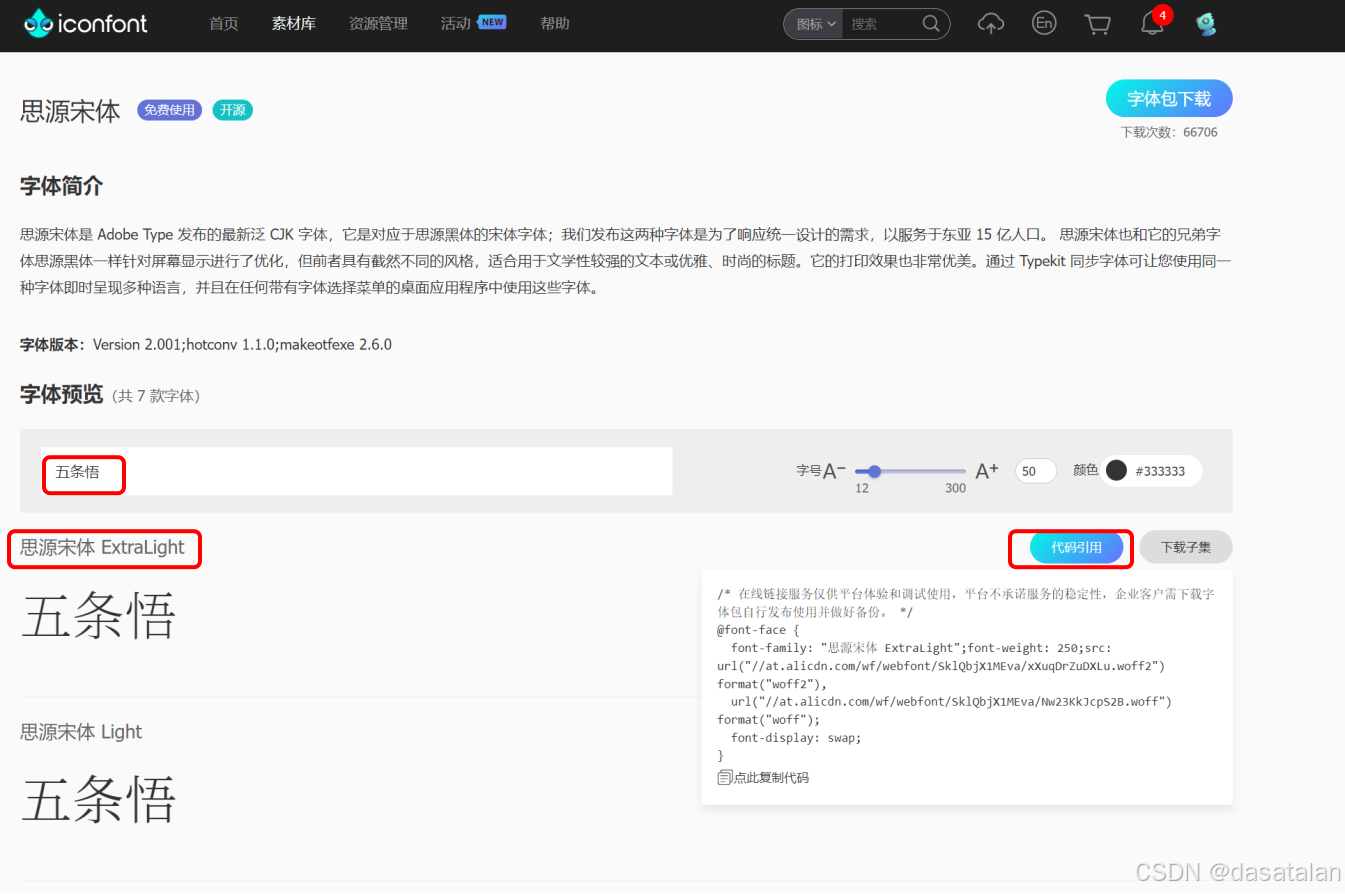The width and height of the screenshot is (1345, 894).
Task: Click the font size 50 input
Action: coord(1036,471)
